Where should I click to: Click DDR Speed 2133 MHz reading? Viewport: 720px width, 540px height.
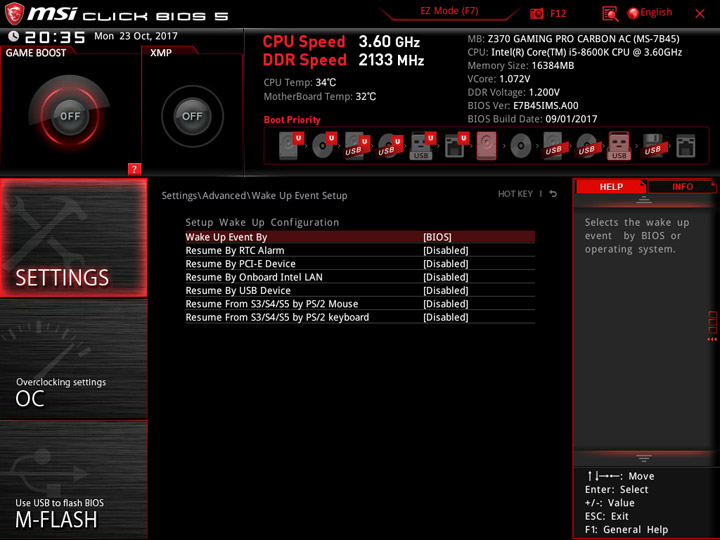pyautogui.click(x=343, y=60)
